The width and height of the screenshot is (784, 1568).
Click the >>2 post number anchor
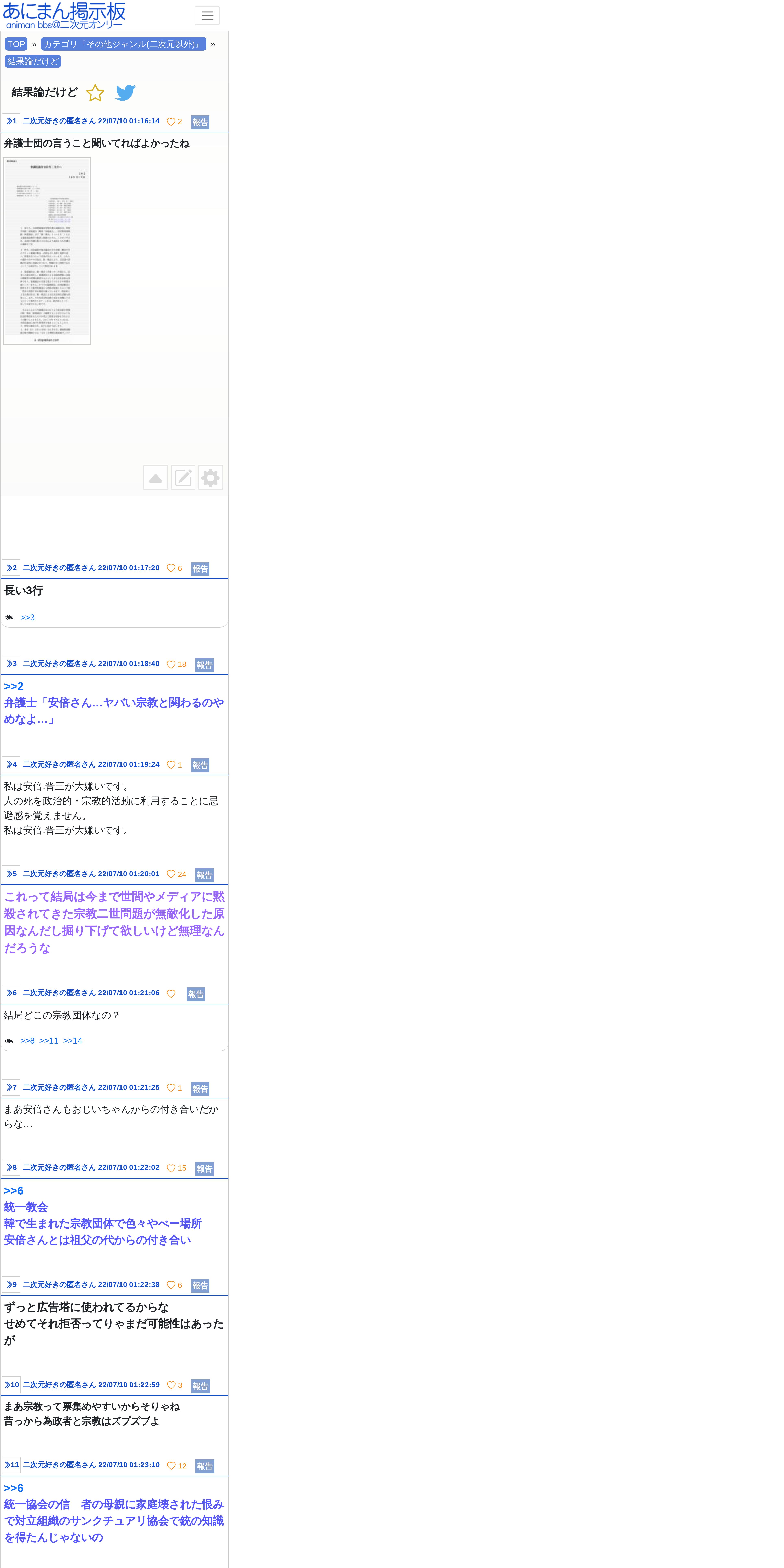pos(11,568)
